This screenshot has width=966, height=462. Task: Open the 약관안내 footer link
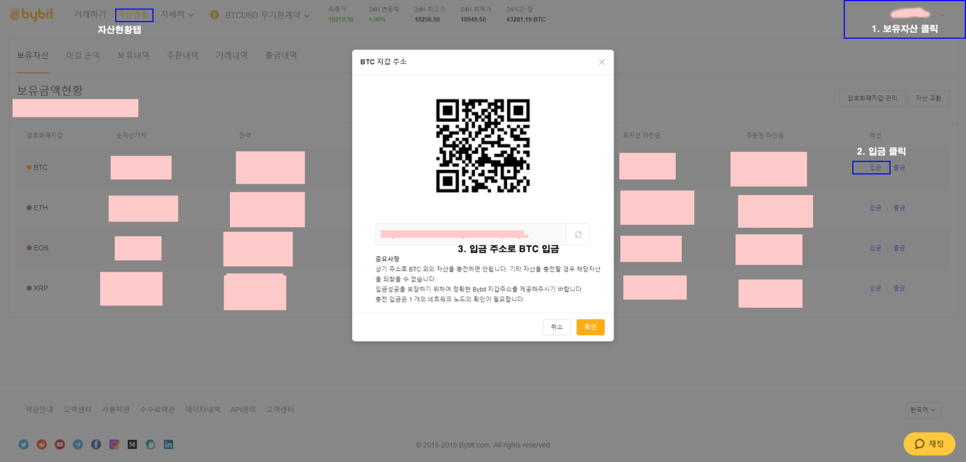[39, 409]
